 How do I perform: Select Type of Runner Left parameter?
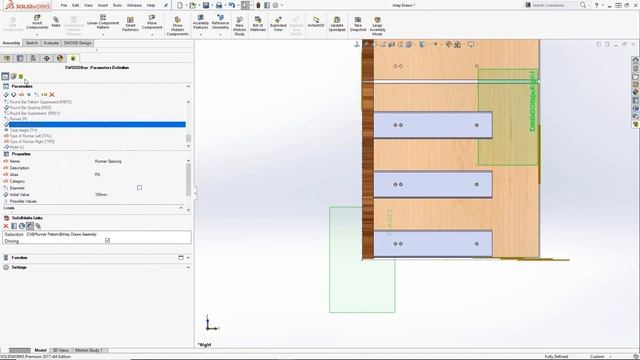[30, 136]
